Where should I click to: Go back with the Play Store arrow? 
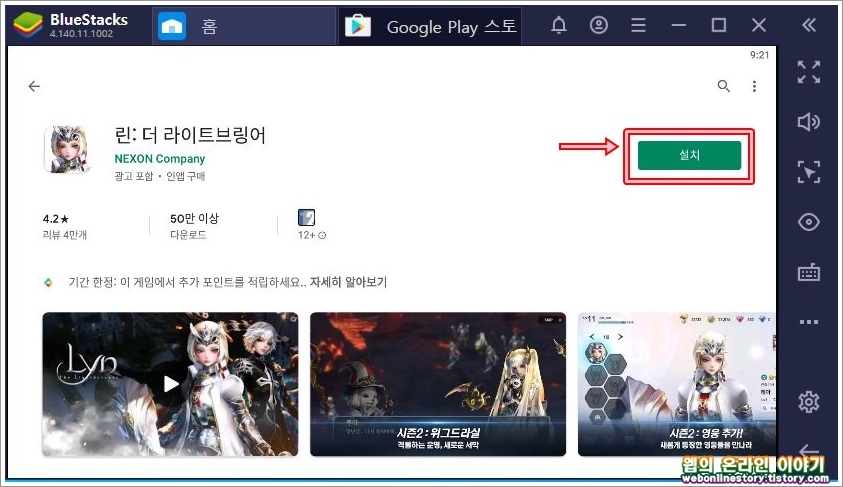coord(34,86)
